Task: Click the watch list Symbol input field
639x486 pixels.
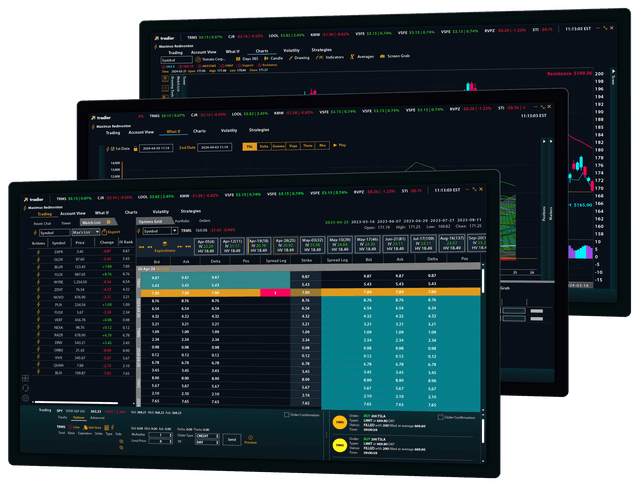Action: click(x=55, y=233)
